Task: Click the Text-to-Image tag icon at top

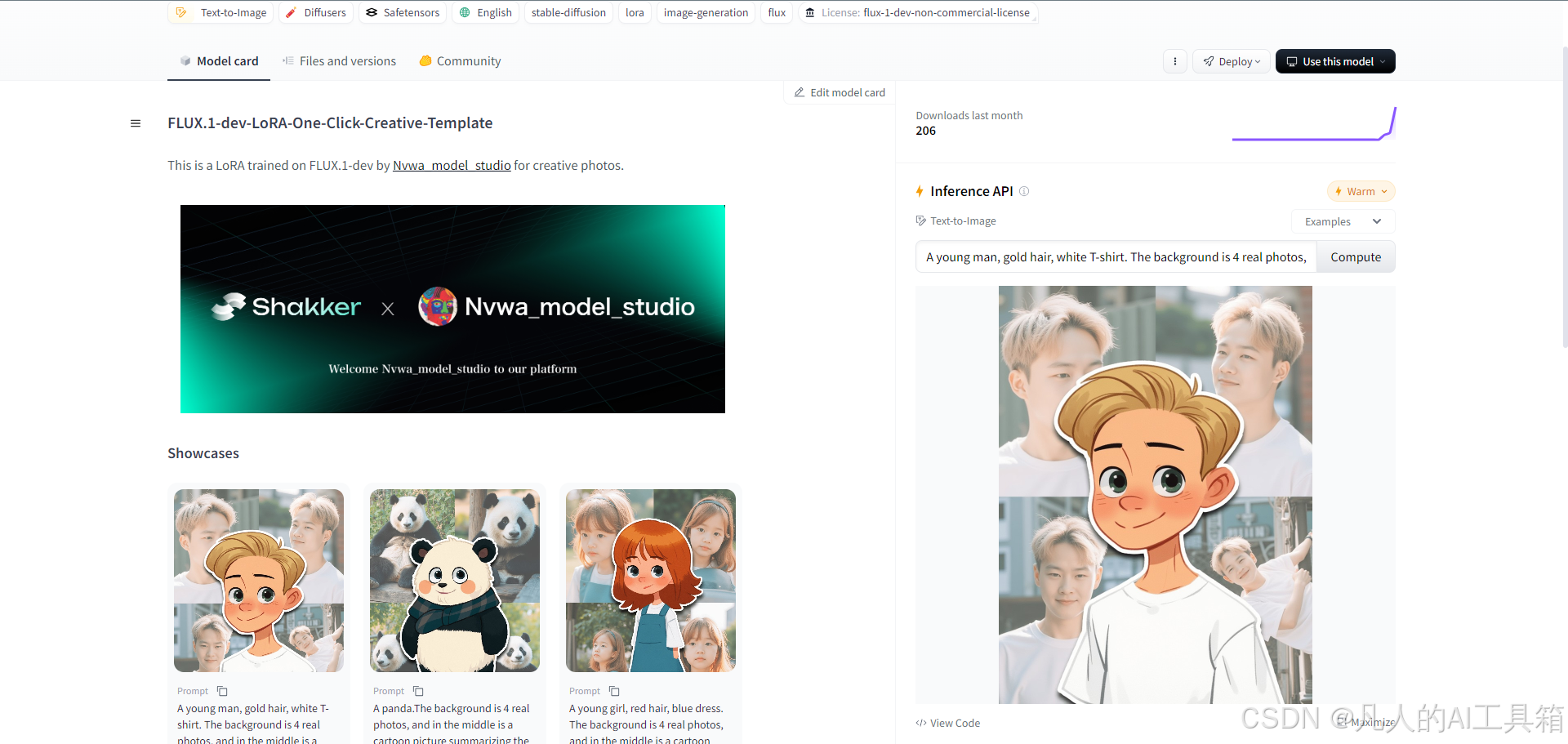Action: coord(181,12)
